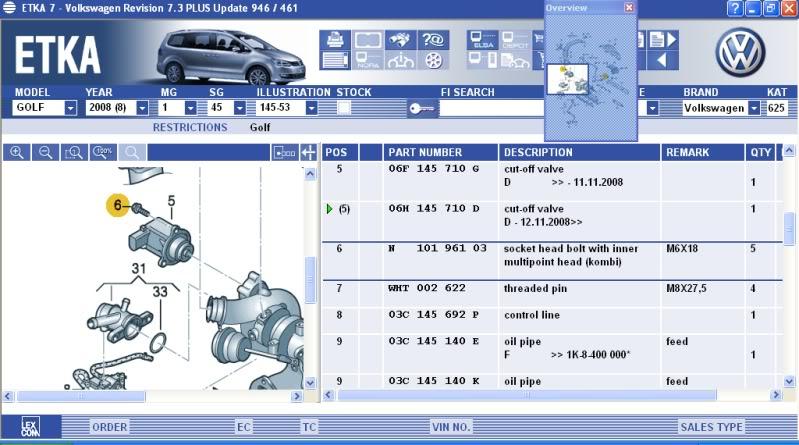Expand the MG dropdown

click(191, 108)
